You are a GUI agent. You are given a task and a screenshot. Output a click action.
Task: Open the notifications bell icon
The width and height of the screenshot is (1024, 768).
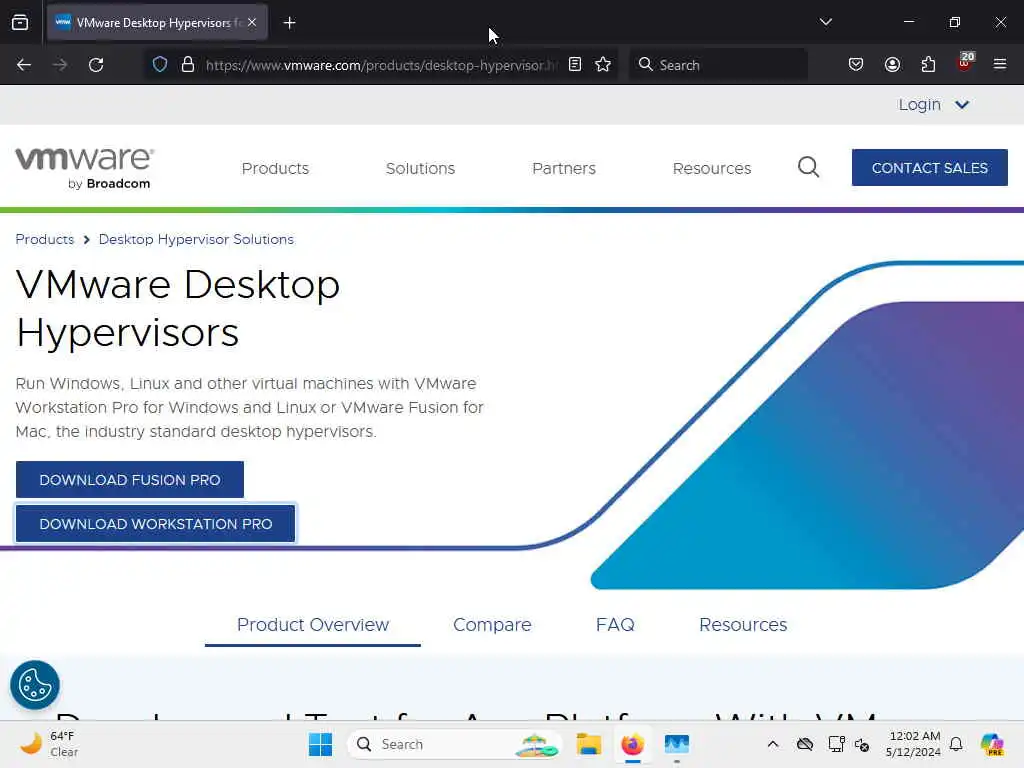coord(956,744)
